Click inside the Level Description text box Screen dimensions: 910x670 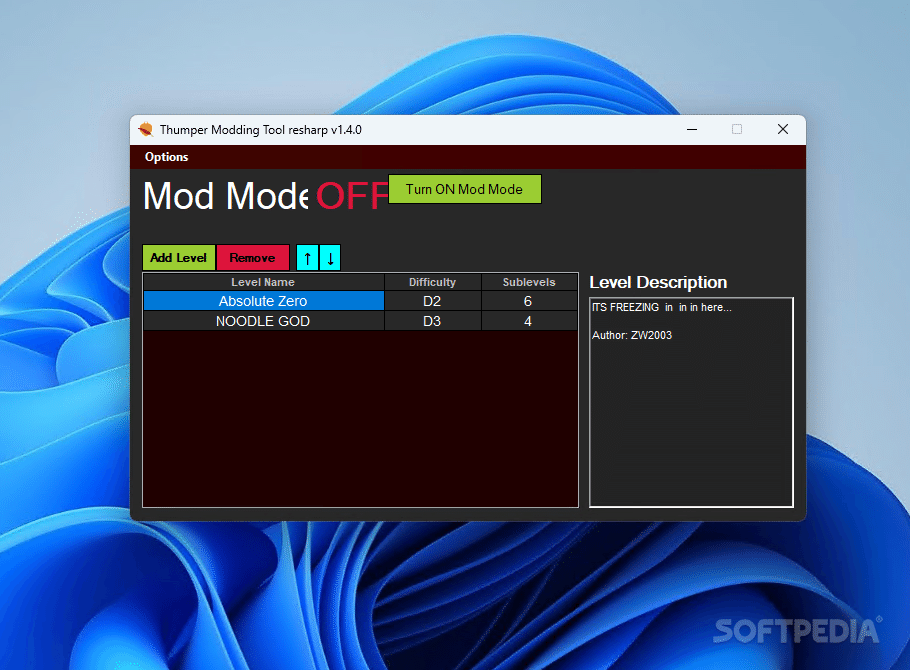pos(691,402)
